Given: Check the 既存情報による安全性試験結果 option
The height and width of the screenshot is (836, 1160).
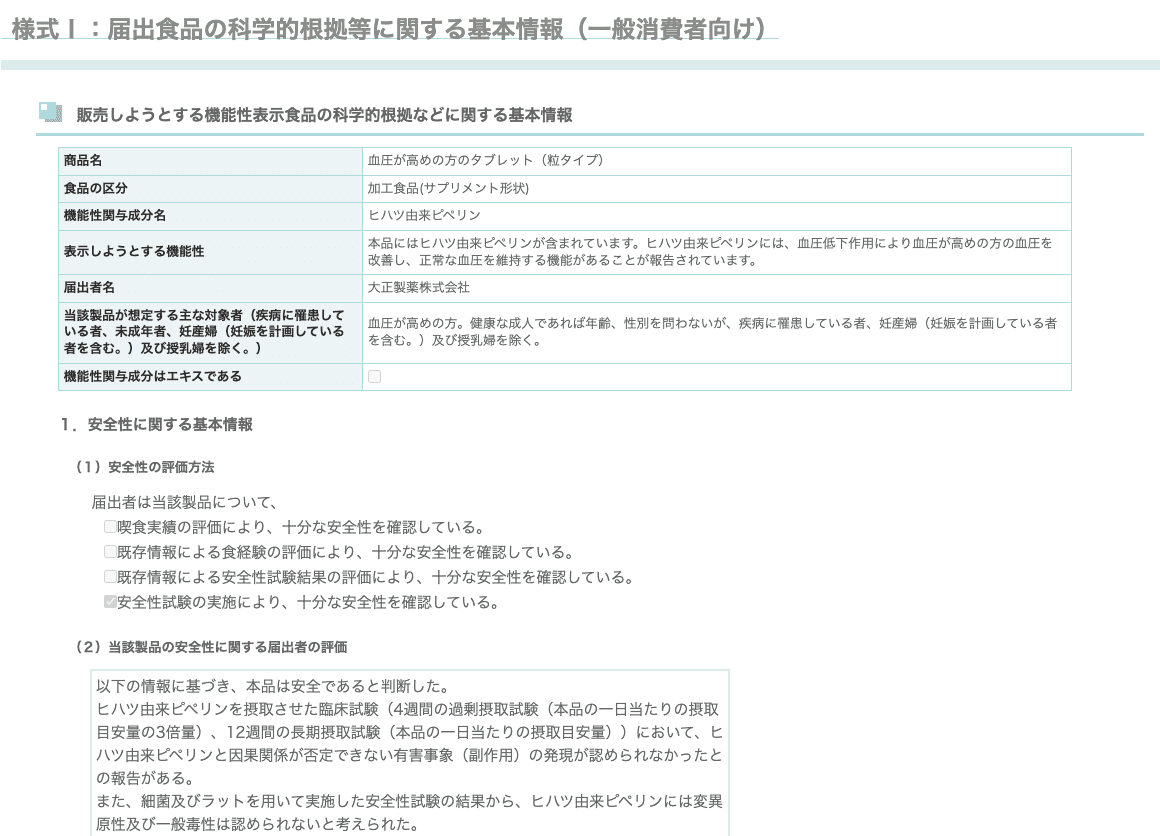Looking at the screenshot, I should 110,577.
